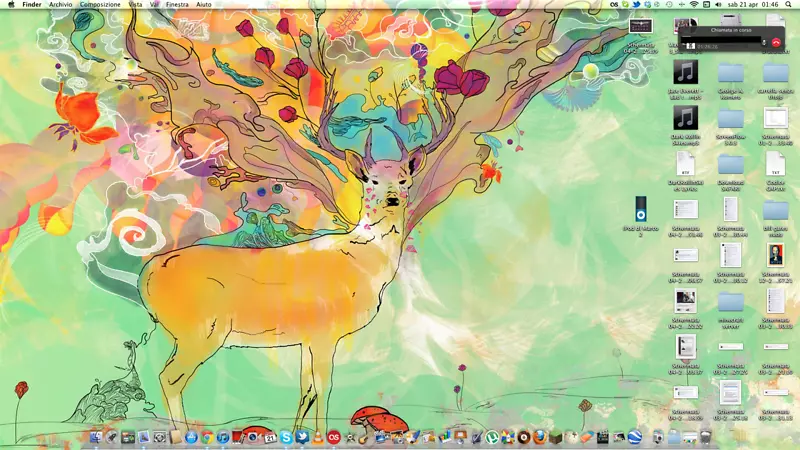Mute microphone in the call window
This screenshot has width=800, height=450.
[763, 42]
